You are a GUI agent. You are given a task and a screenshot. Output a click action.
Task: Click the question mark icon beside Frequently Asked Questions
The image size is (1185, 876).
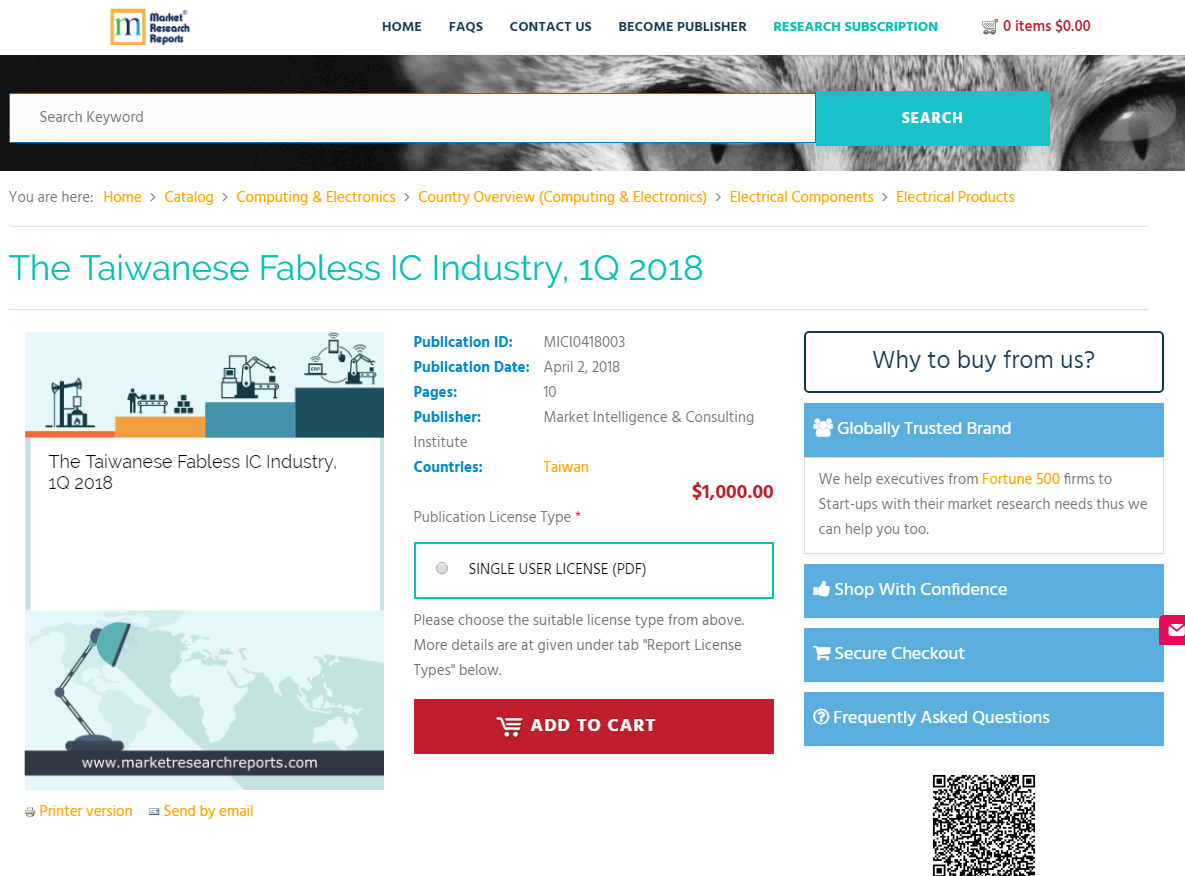click(822, 717)
